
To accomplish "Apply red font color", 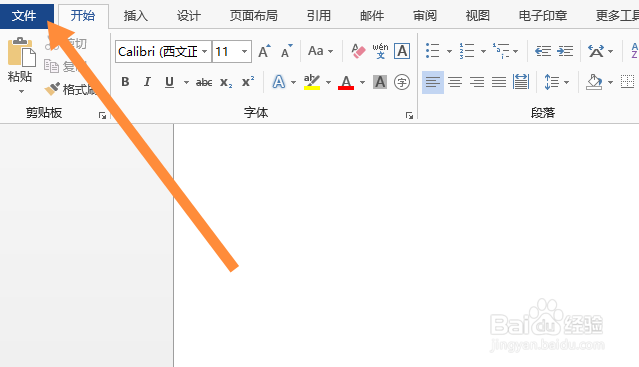I will pos(346,82).
